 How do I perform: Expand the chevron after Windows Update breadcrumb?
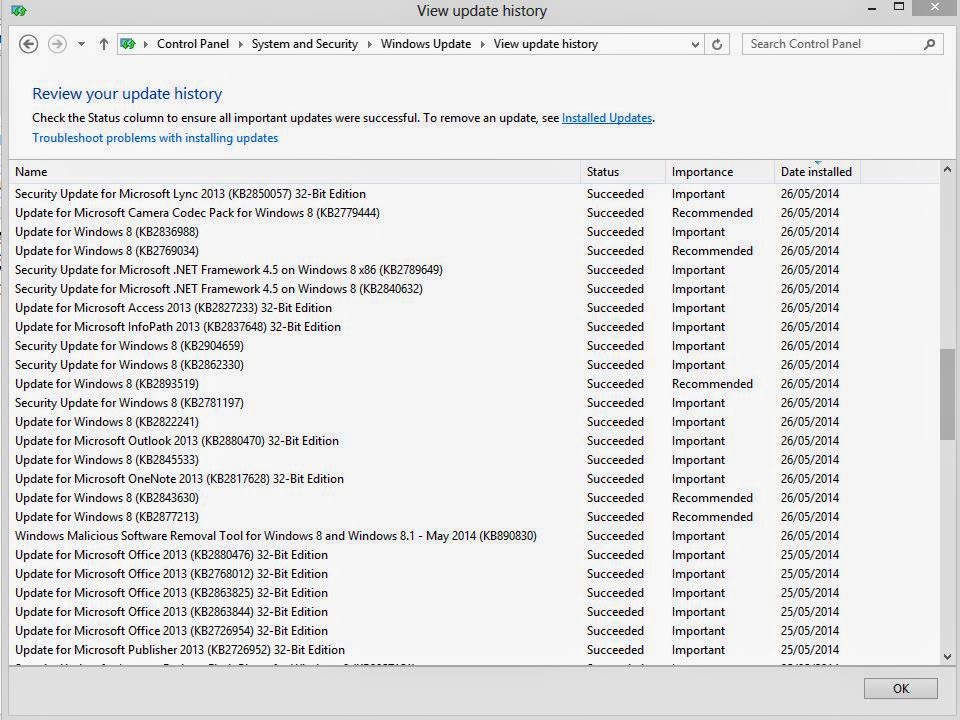(482, 44)
